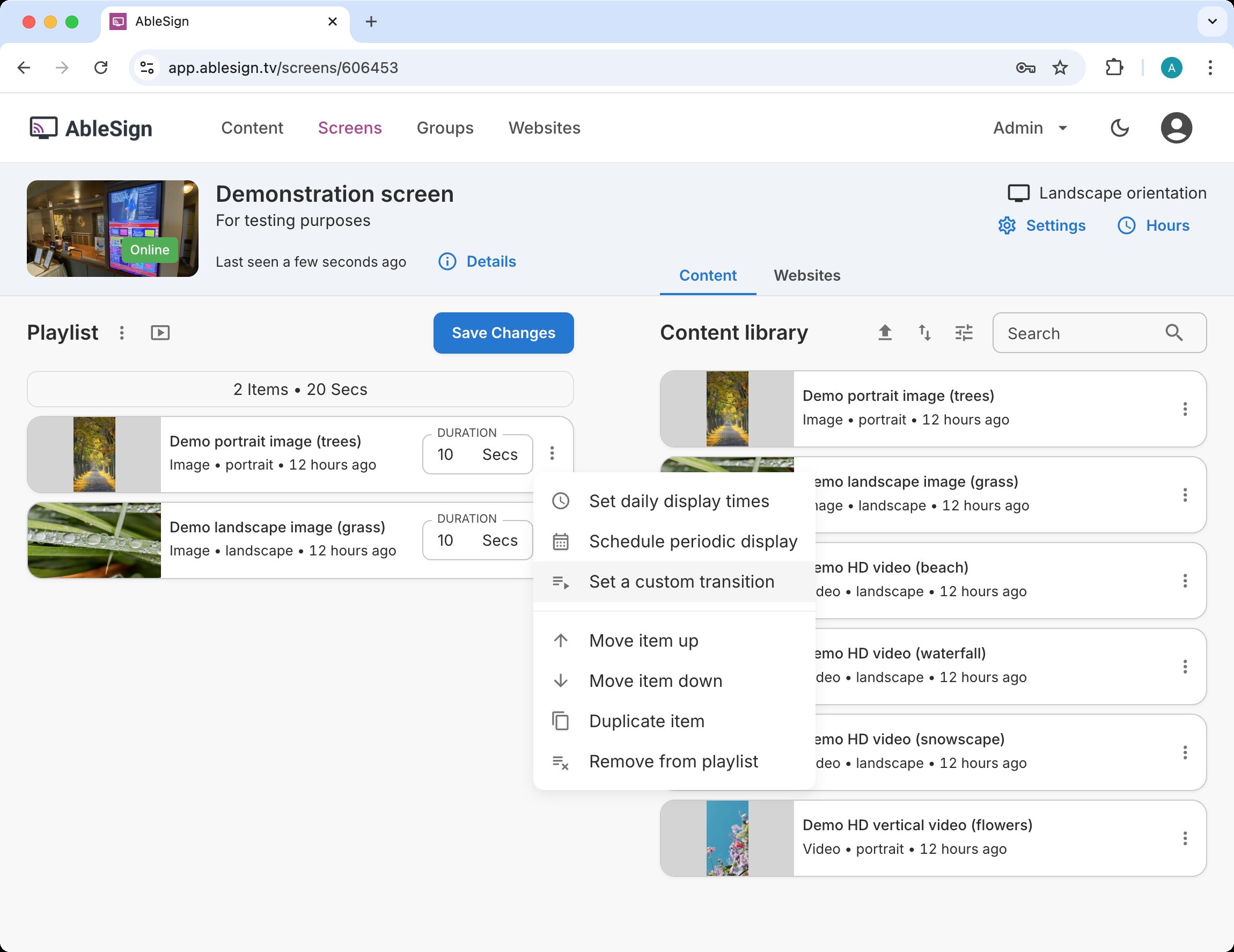Choose Remove from playlist menu entry
The height and width of the screenshot is (952, 1234).
(673, 761)
